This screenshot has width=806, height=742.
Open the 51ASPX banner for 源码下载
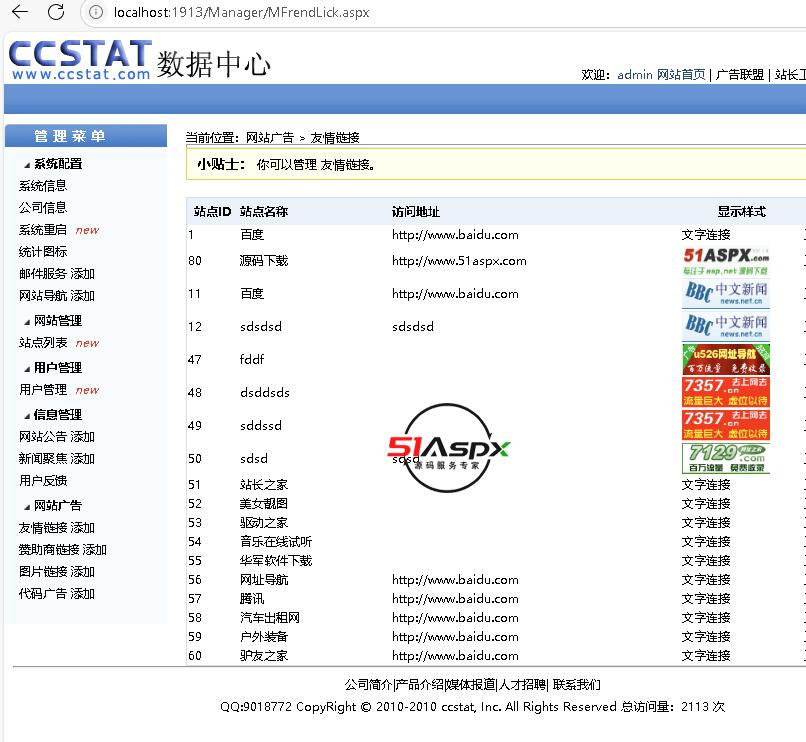pyautogui.click(x=726, y=261)
